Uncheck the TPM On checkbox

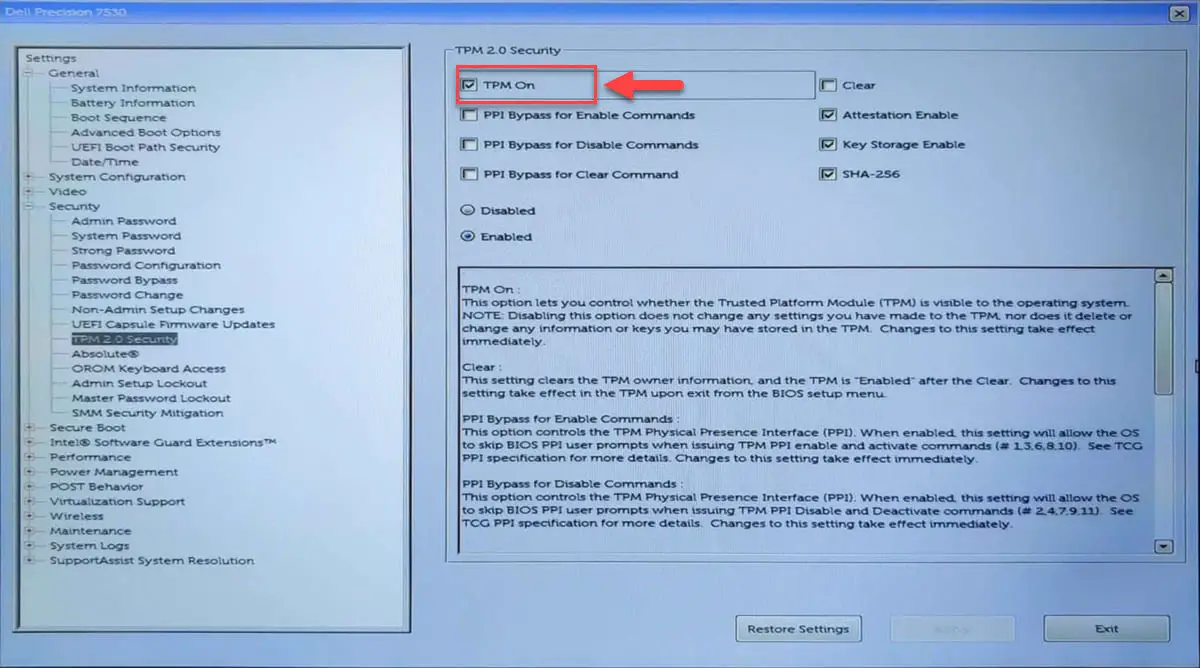click(x=469, y=84)
